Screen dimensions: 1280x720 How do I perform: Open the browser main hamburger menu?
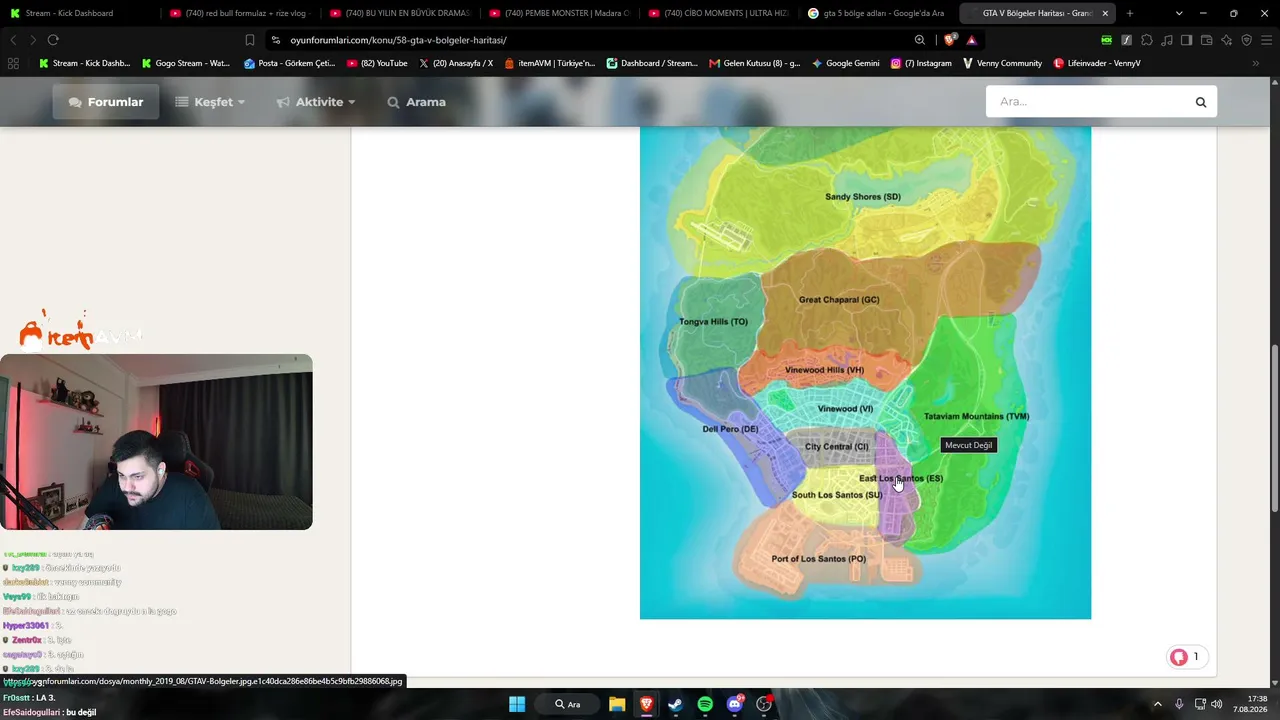click(x=1266, y=40)
